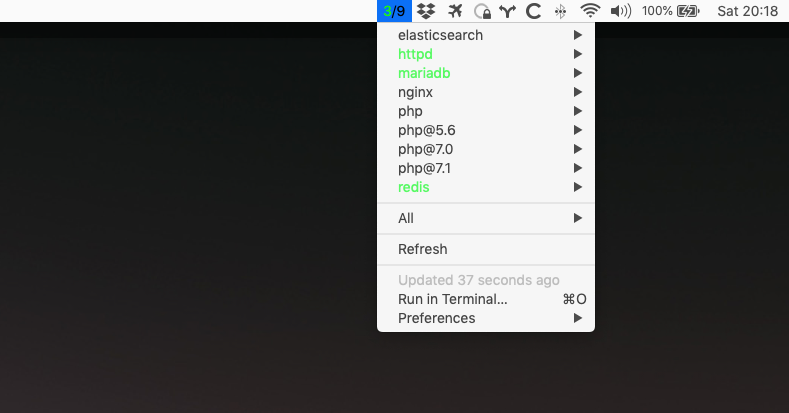Viewport: 789px width, 413px height.
Task: Click the branching arrows icon in menu bar
Action: pos(508,11)
